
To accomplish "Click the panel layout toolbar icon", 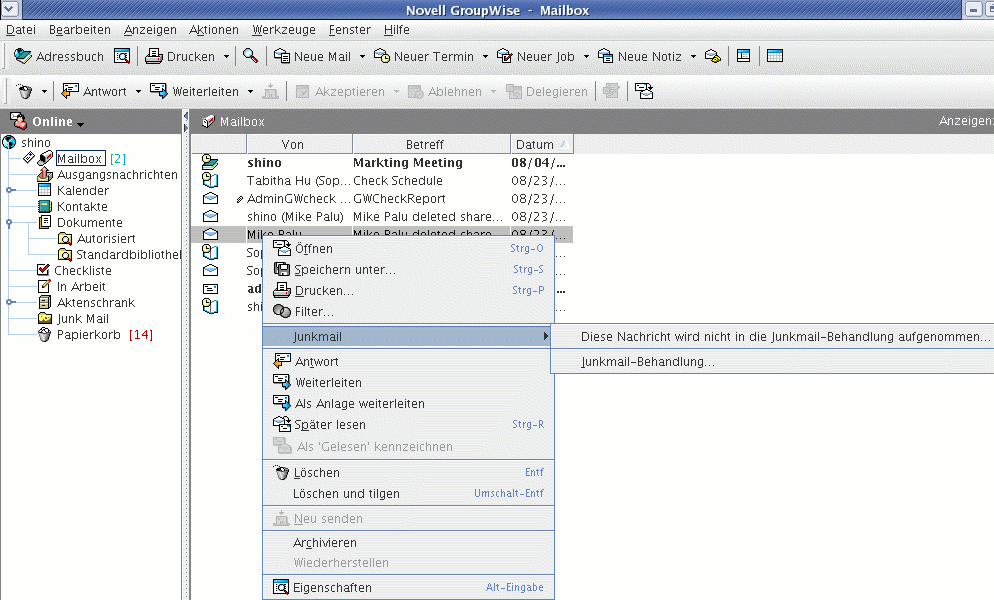I will 744,56.
